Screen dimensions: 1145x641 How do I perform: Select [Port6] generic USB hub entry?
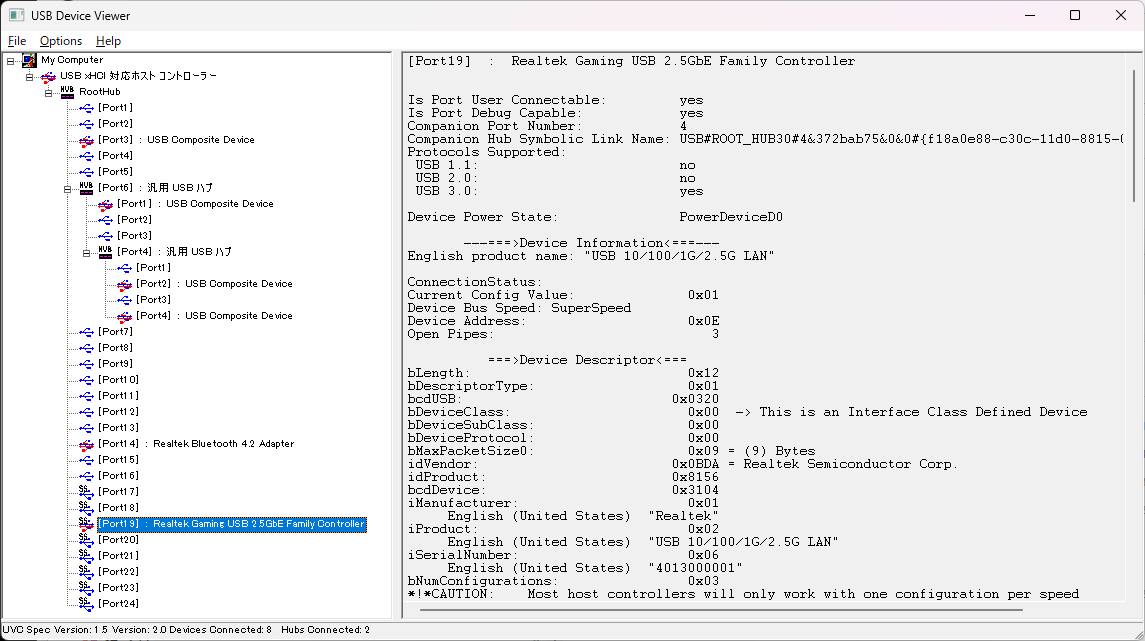click(156, 188)
